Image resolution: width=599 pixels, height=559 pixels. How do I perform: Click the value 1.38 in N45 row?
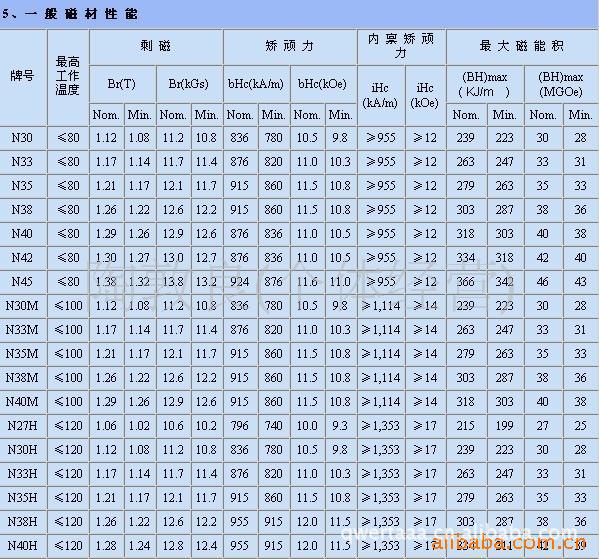[x=106, y=282]
